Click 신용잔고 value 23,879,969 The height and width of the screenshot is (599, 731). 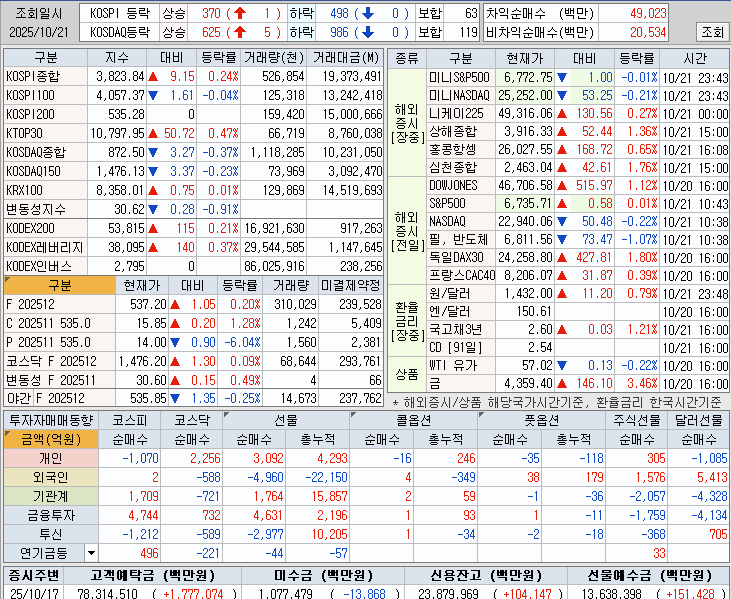click(448, 593)
